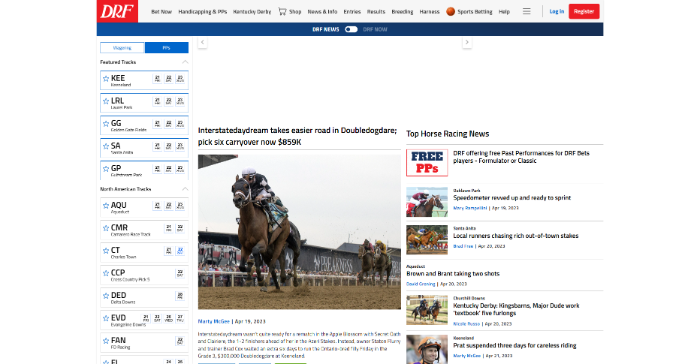Favorite the EVD Evangeline Downs star

pyautogui.click(x=106, y=318)
